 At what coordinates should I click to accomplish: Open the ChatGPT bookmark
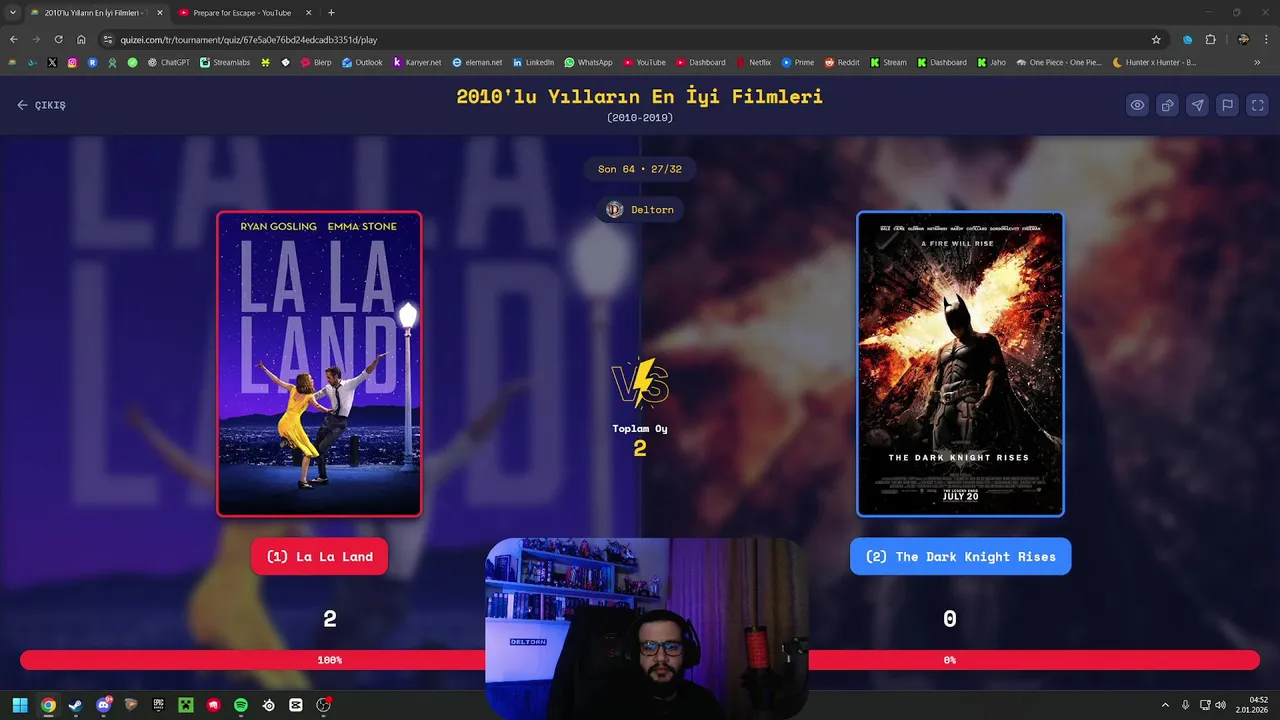[168, 62]
